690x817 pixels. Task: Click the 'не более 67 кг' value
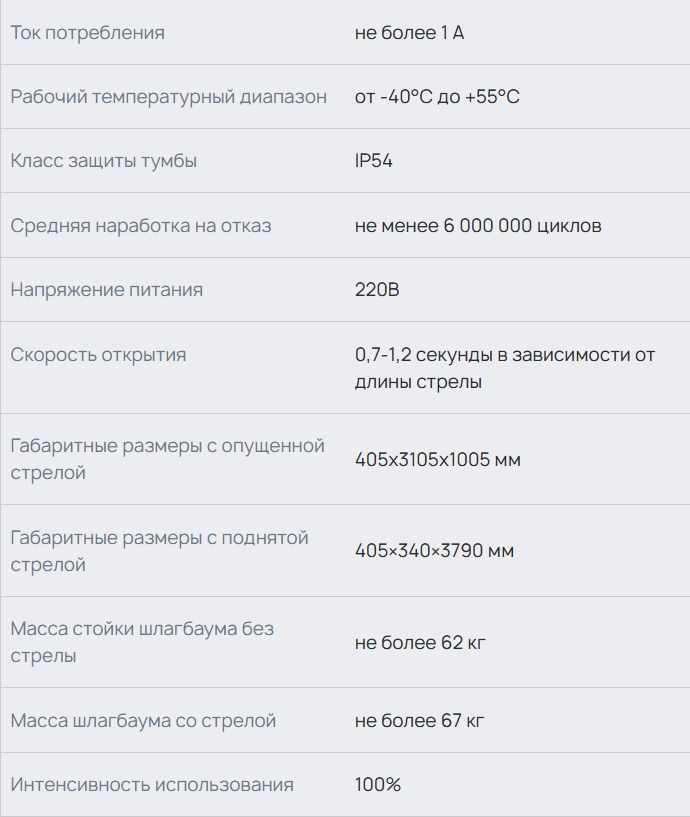(x=420, y=721)
